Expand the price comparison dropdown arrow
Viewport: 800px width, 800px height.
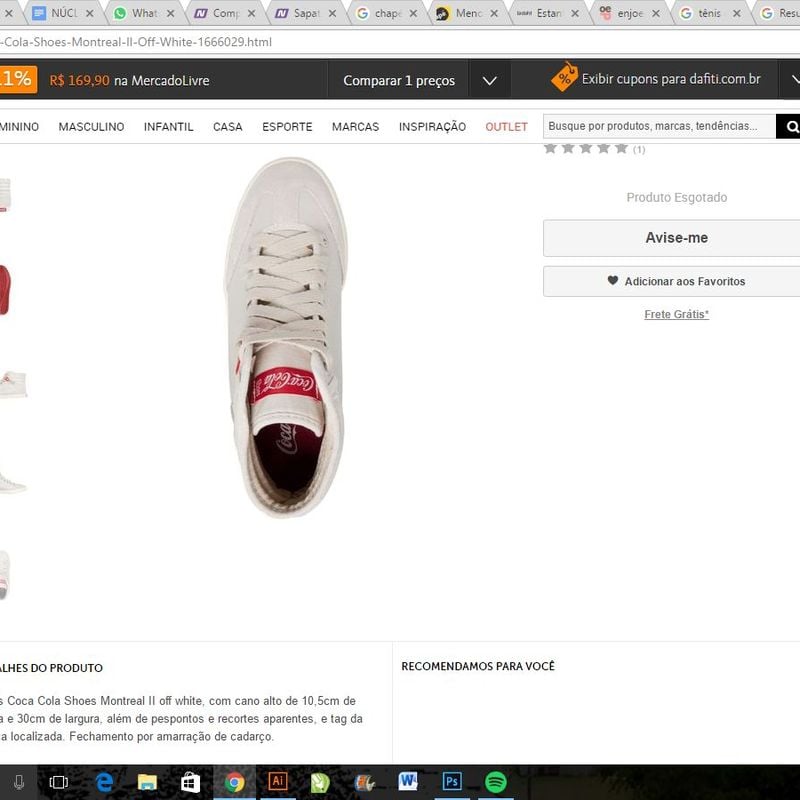pyautogui.click(x=489, y=80)
